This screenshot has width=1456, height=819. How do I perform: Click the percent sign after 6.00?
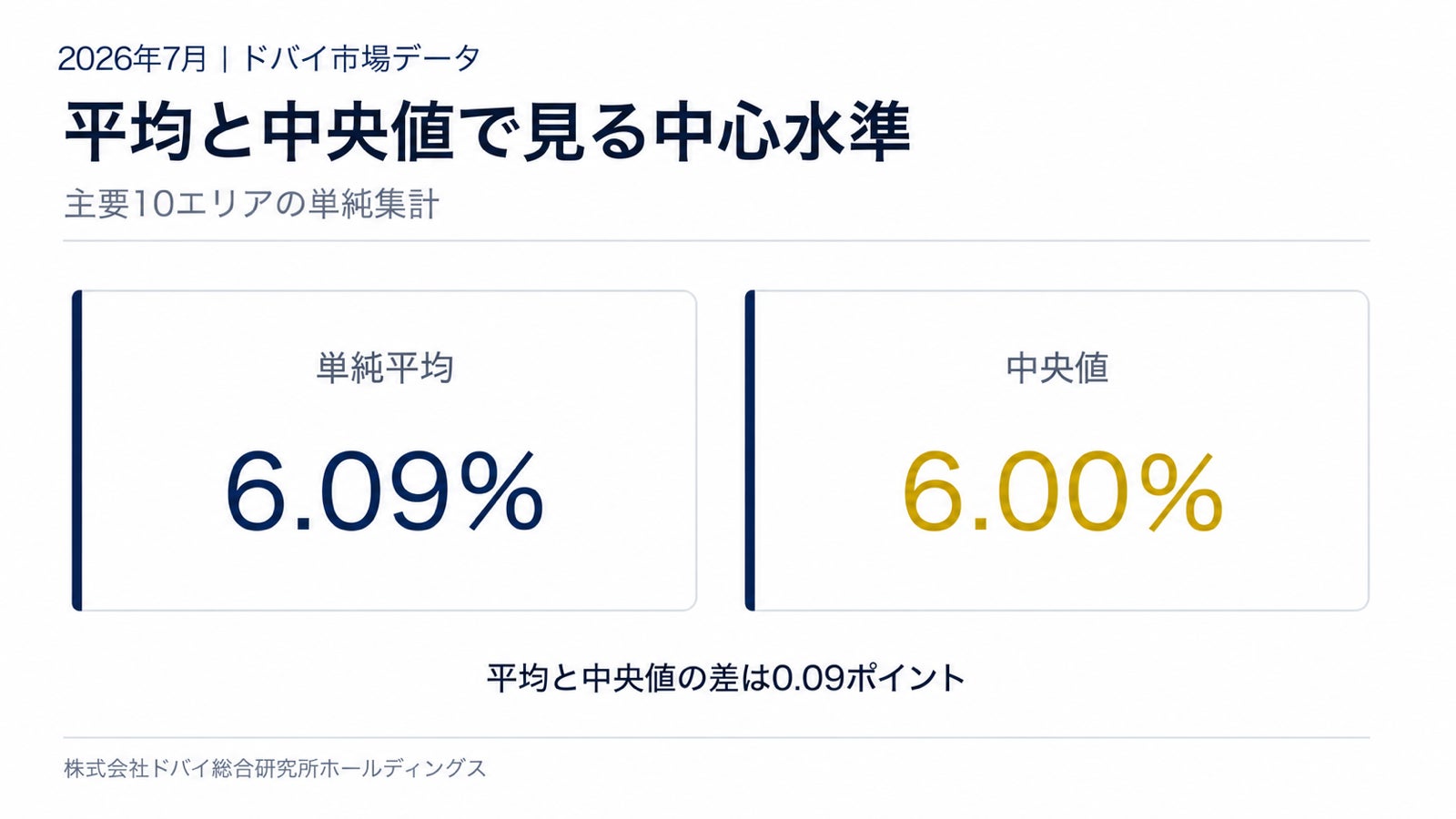(1180, 492)
